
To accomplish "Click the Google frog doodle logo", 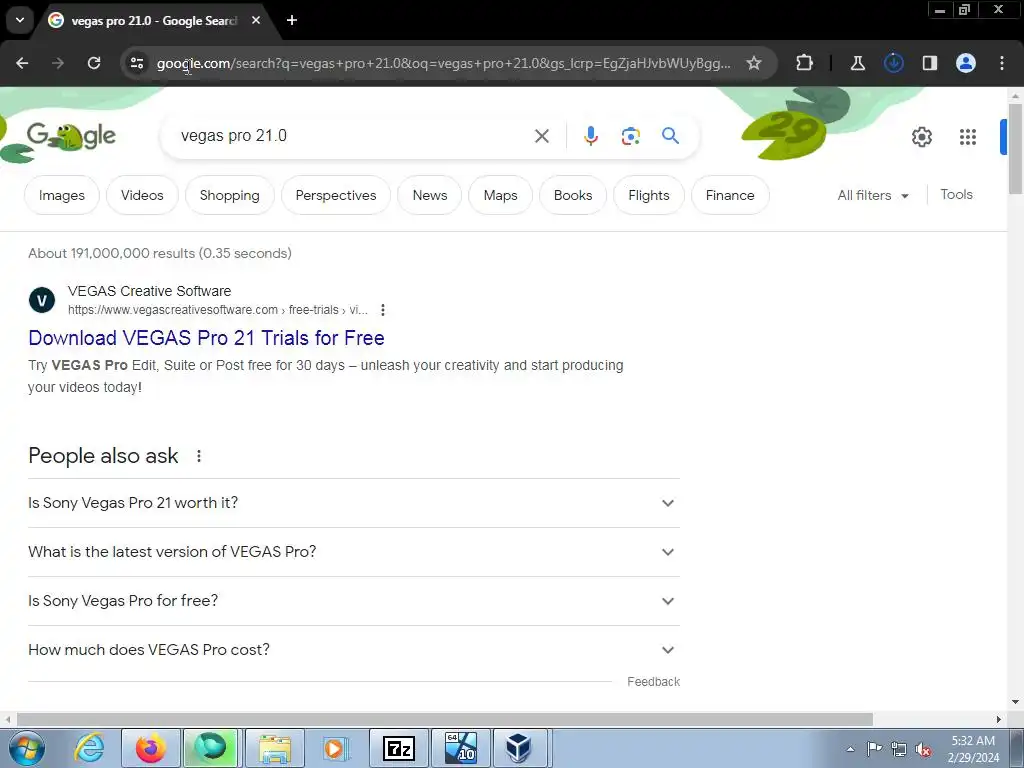I will 71,136.
